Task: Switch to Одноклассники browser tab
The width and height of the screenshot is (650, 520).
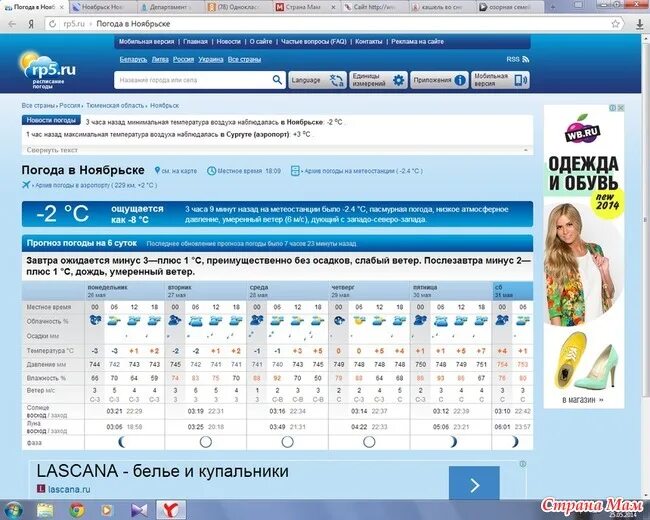Action: (x=239, y=7)
